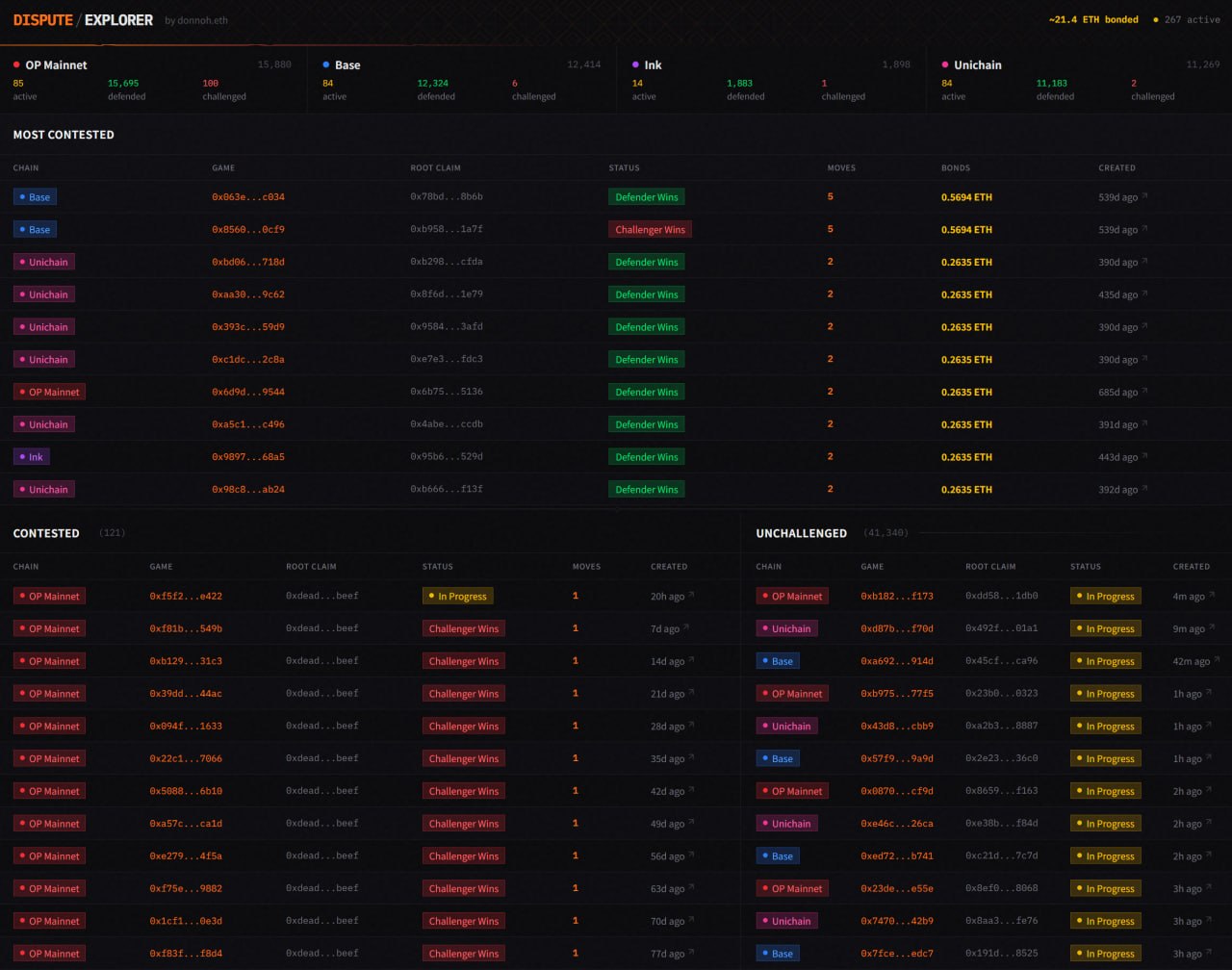Open the Base chain summary heading
The width and height of the screenshot is (1232, 970).
click(x=346, y=65)
